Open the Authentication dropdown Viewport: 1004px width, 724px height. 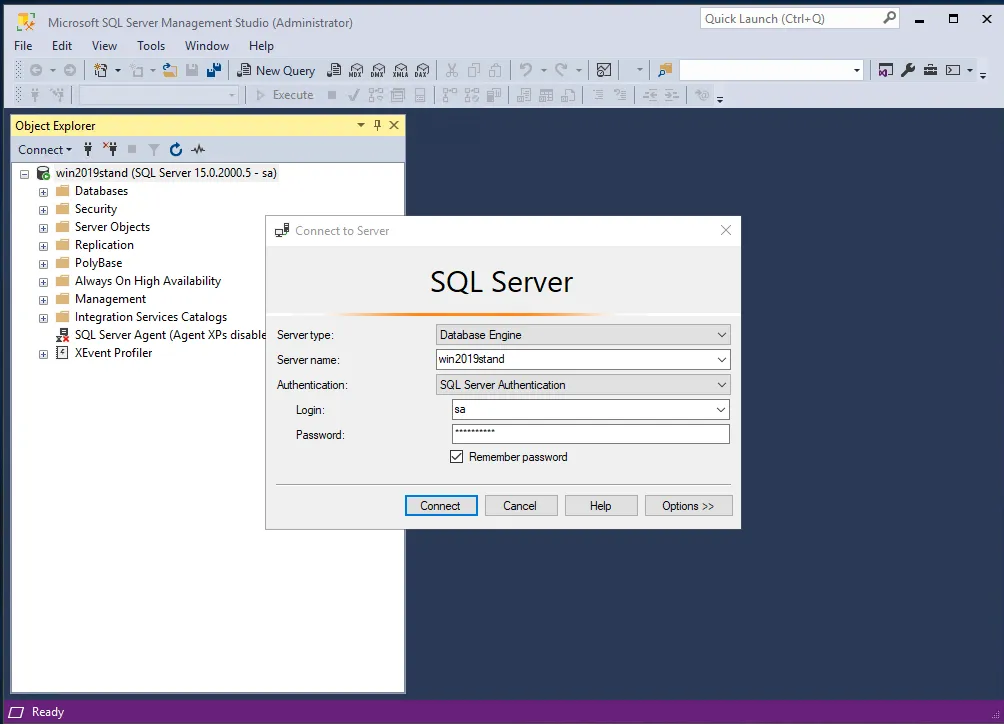pyautogui.click(x=722, y=384)
